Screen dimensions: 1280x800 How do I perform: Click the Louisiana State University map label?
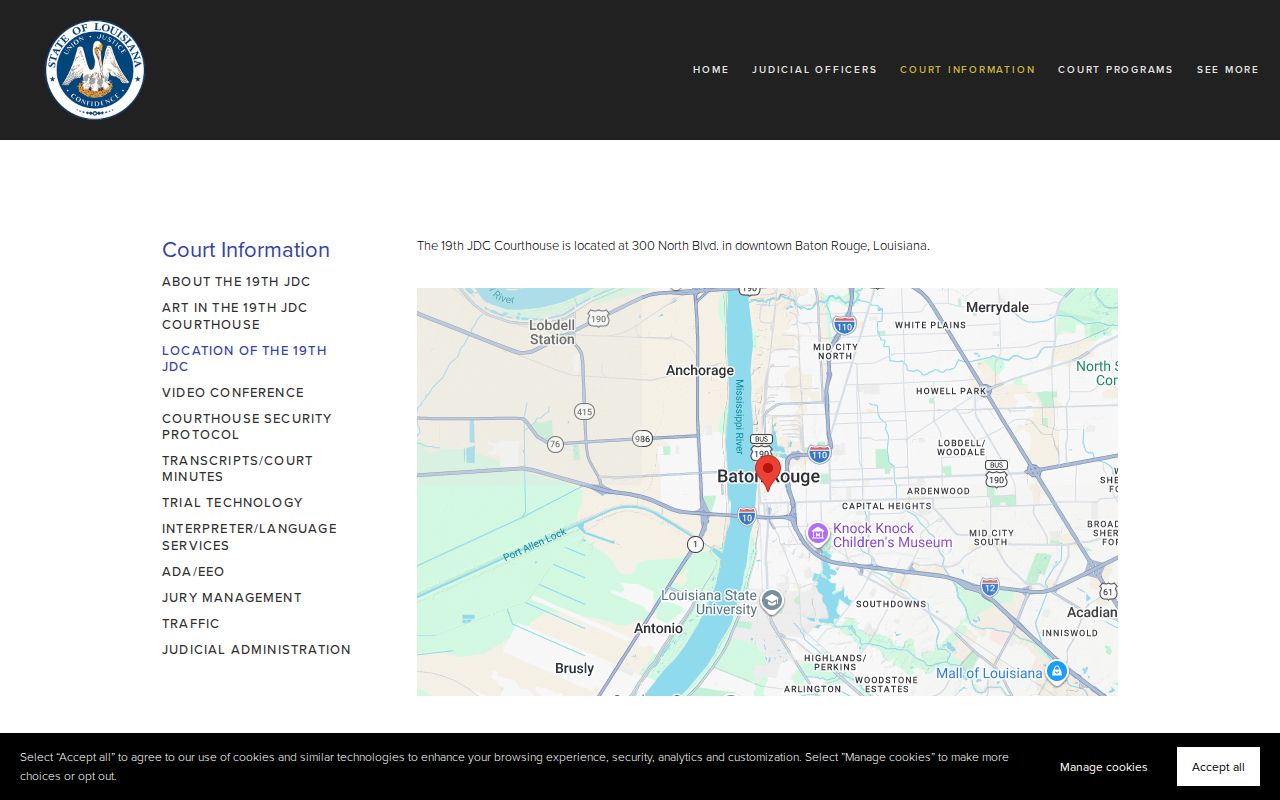click(x=709, y=602)
